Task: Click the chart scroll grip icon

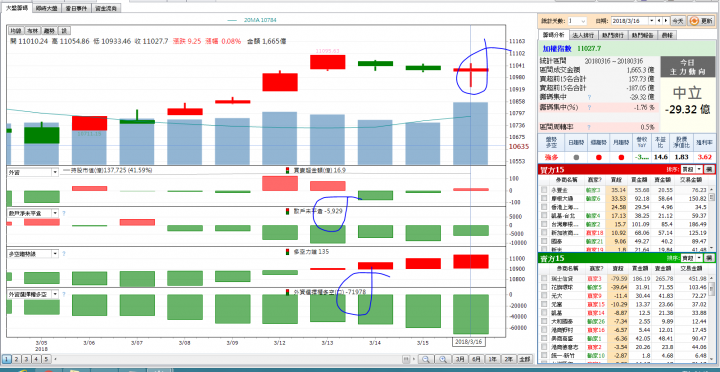Action: click(406, 359)
